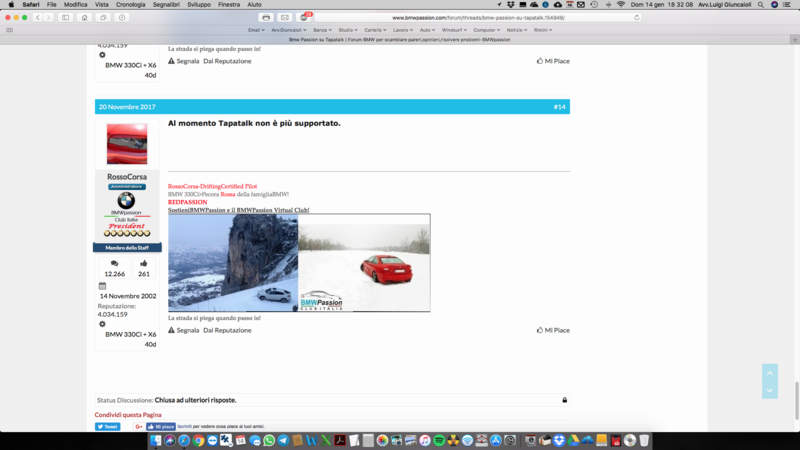The image size is (800, 450).
Task: Open the Cronologia menu
Action: (x=131, y=5)
